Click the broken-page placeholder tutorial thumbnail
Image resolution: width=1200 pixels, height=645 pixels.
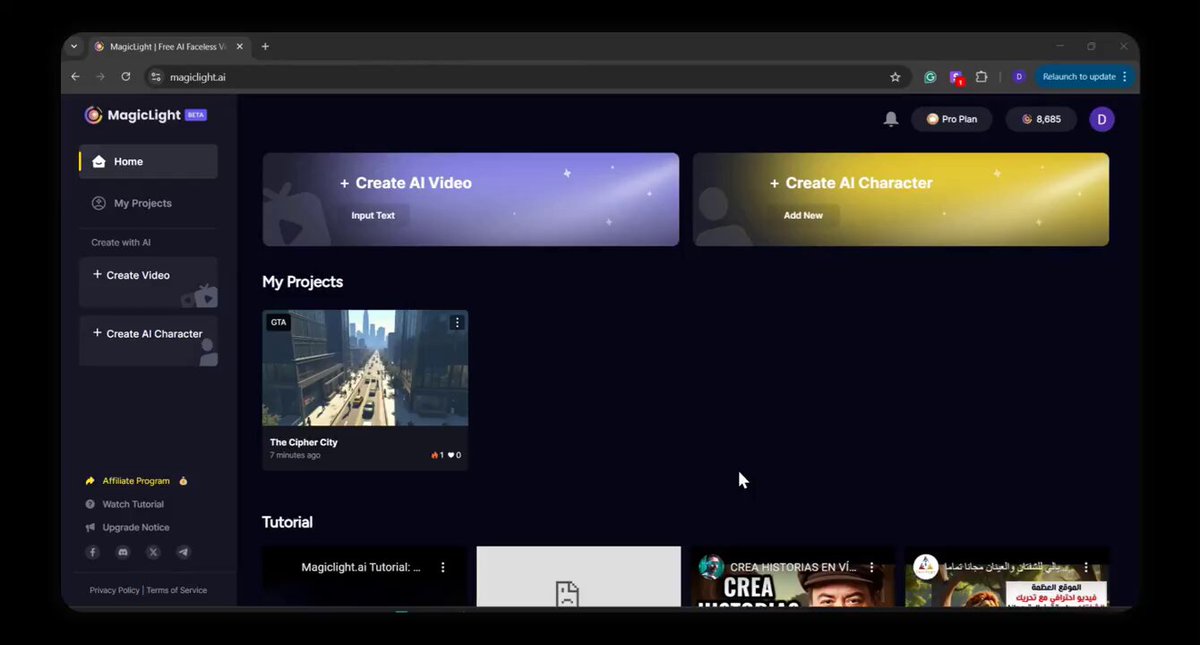click(579, 577)
